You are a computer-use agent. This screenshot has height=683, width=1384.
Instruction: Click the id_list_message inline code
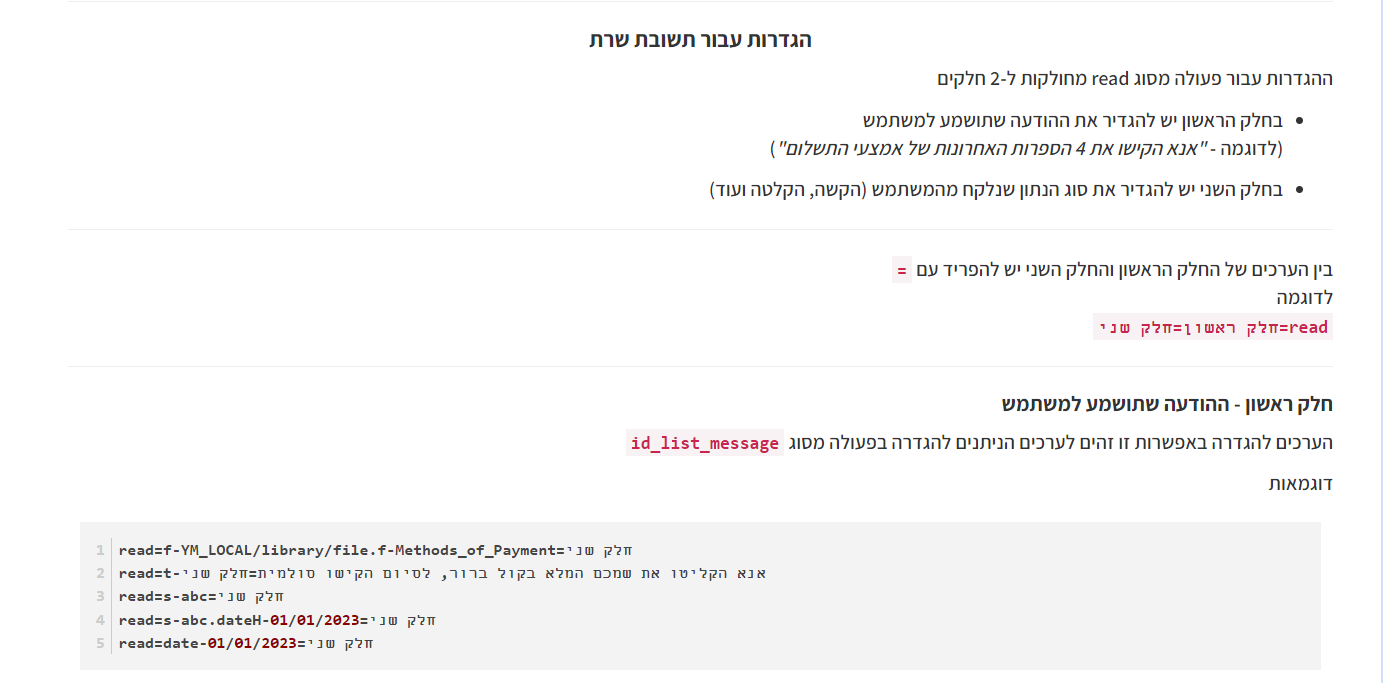pyautogui.click(x=705, y=443)
